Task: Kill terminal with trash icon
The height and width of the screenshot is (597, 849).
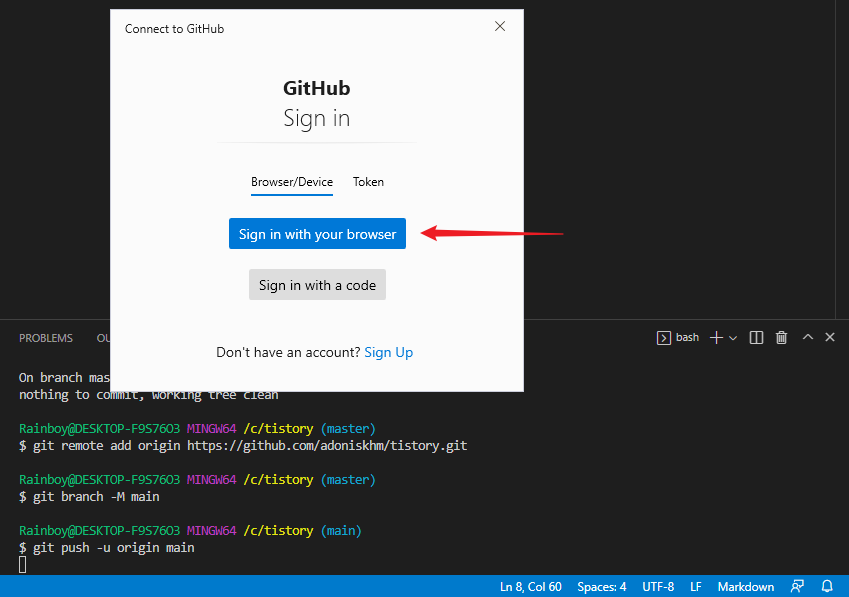Action: (x=781, y=338)
